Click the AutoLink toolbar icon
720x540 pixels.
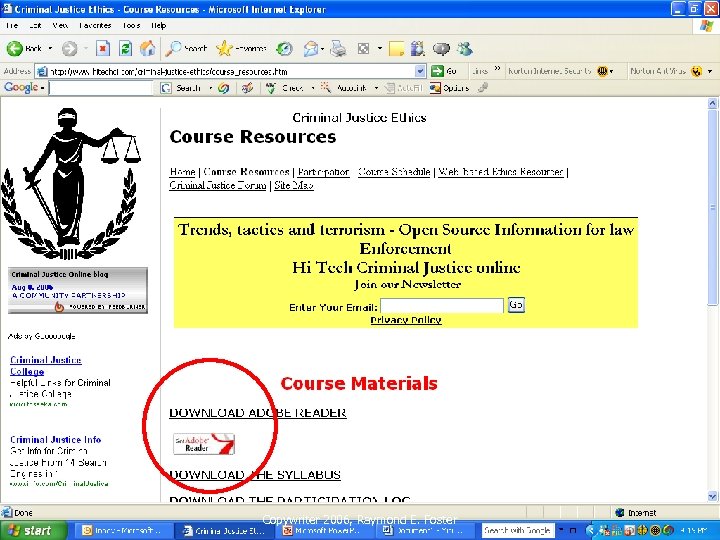coord(343,88)
